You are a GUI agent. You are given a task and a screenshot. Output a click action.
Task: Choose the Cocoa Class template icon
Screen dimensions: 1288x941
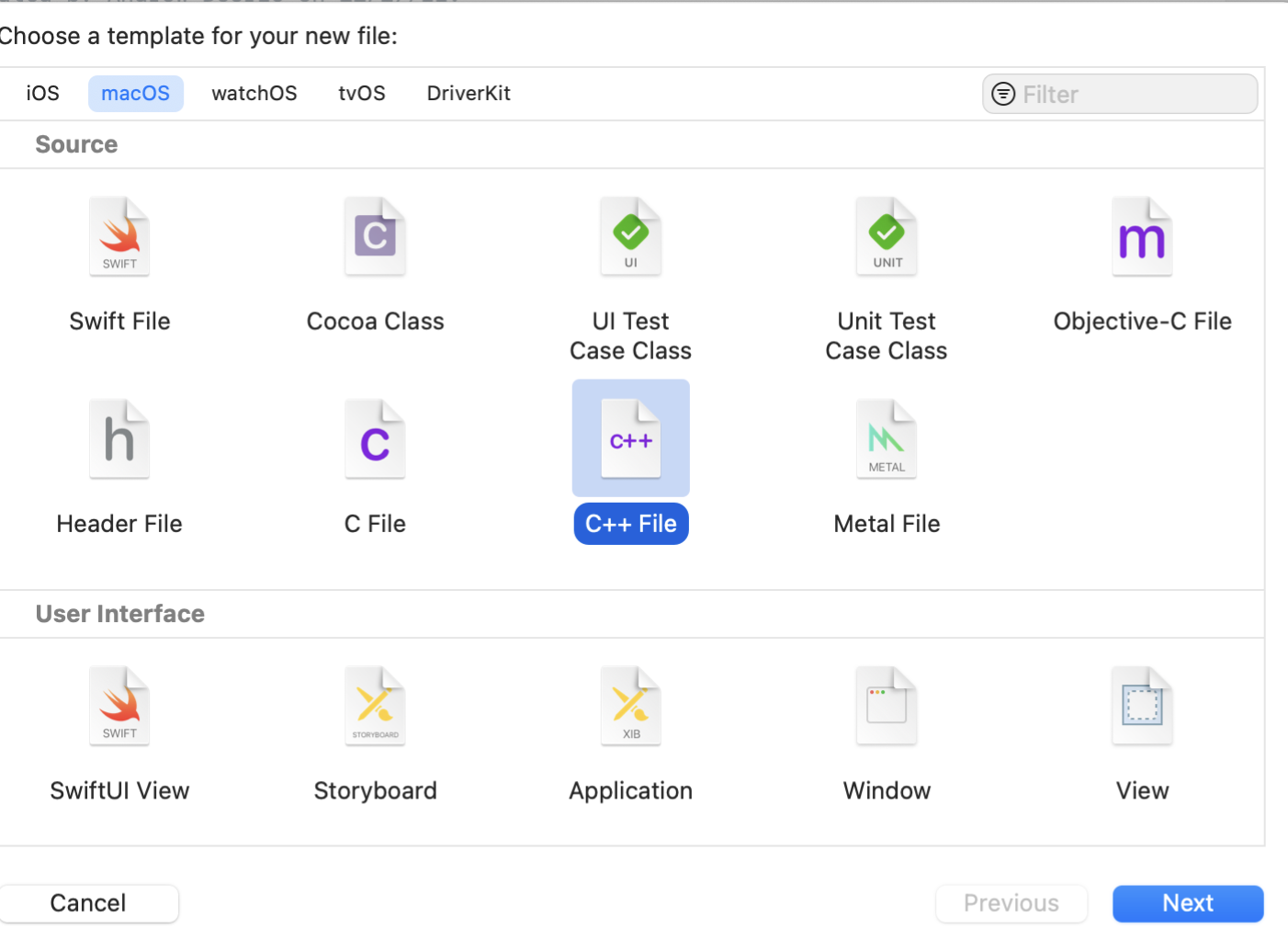pyautogui.click(x=375, y=237)
